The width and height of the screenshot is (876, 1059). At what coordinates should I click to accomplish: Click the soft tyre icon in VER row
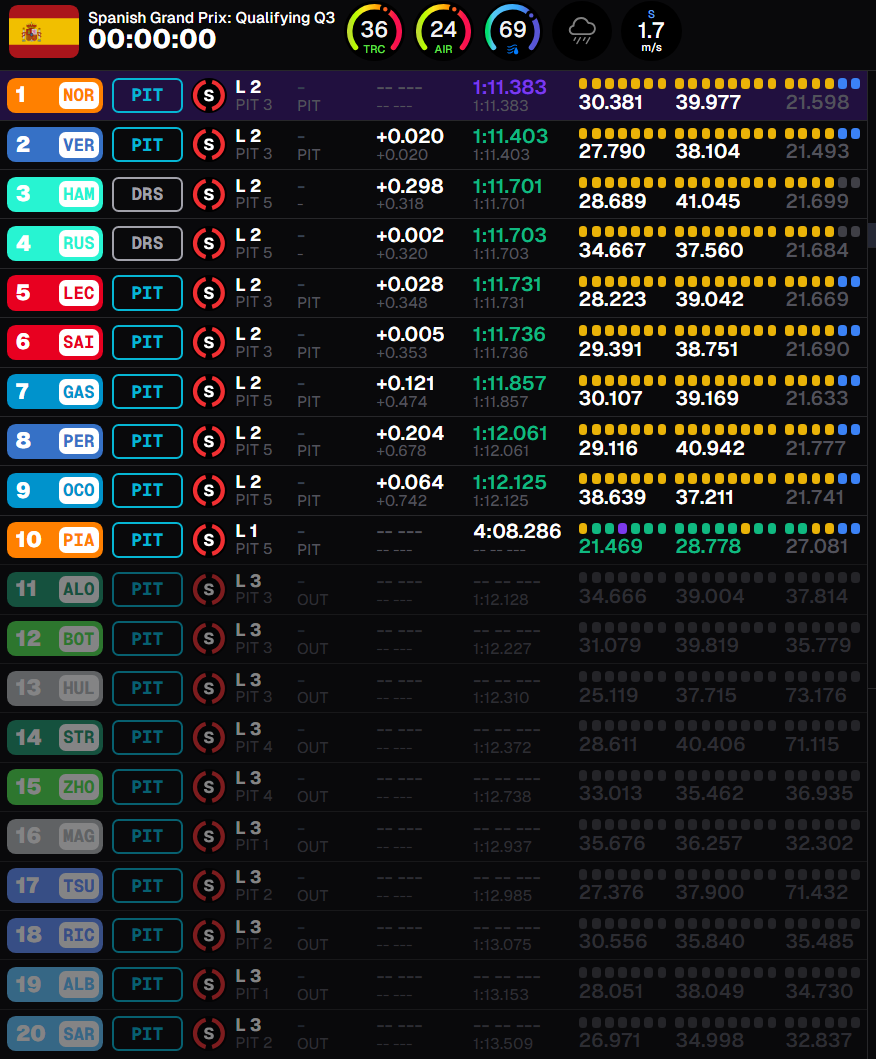(209, 145)
